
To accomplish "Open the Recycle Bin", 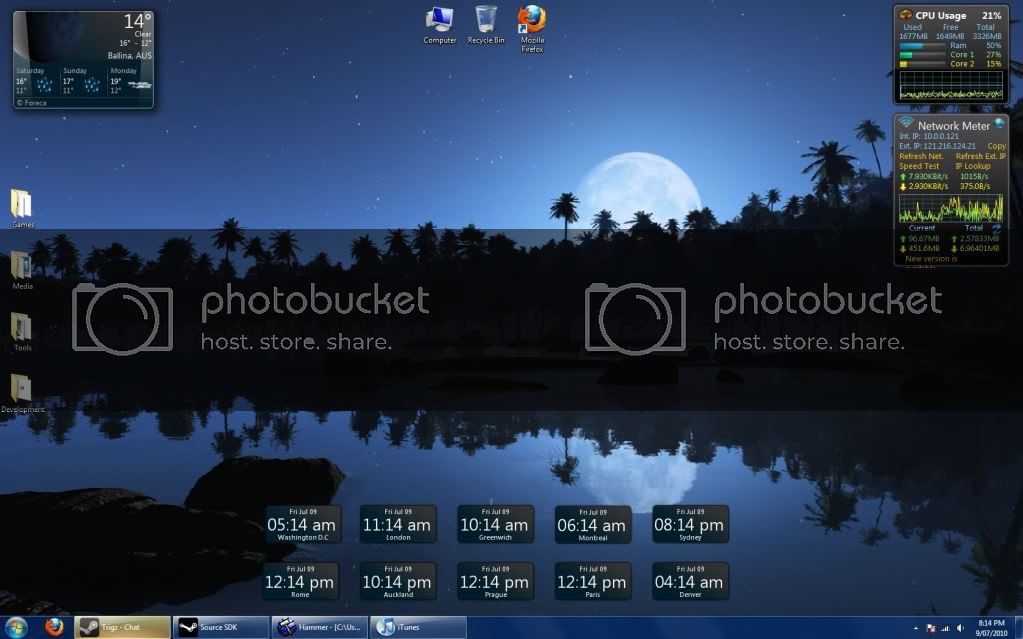I will point(486,20).
